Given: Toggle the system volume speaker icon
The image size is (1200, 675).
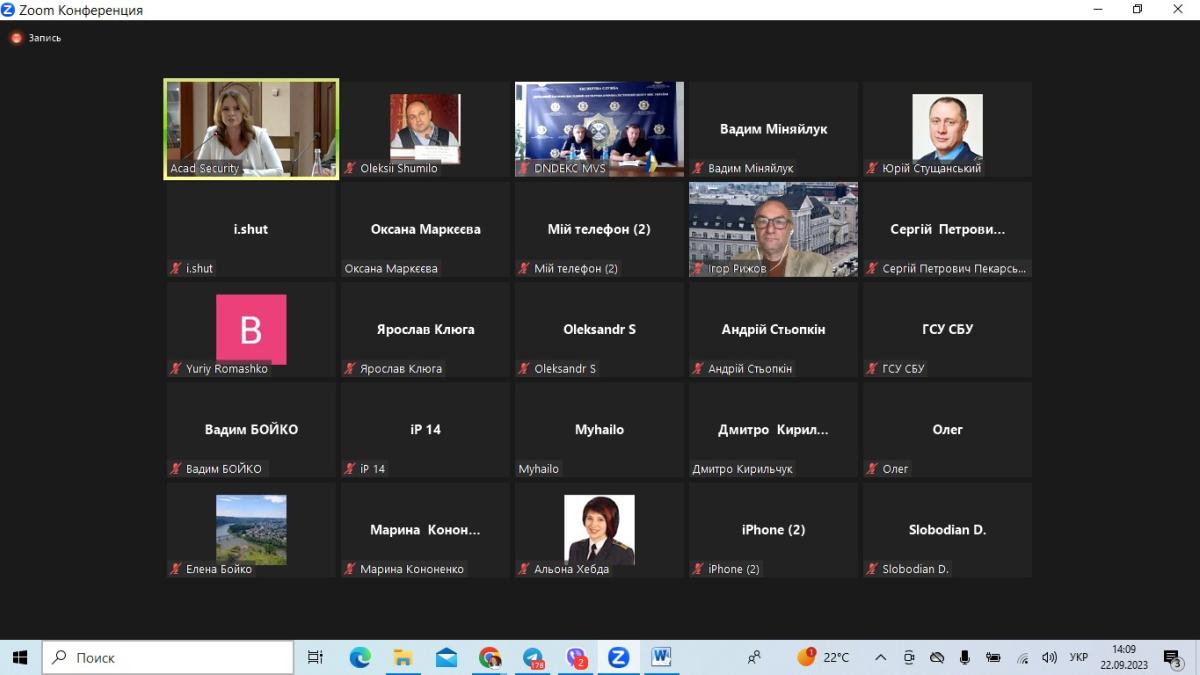Looking at the screenshot, I should [1049, 657].
